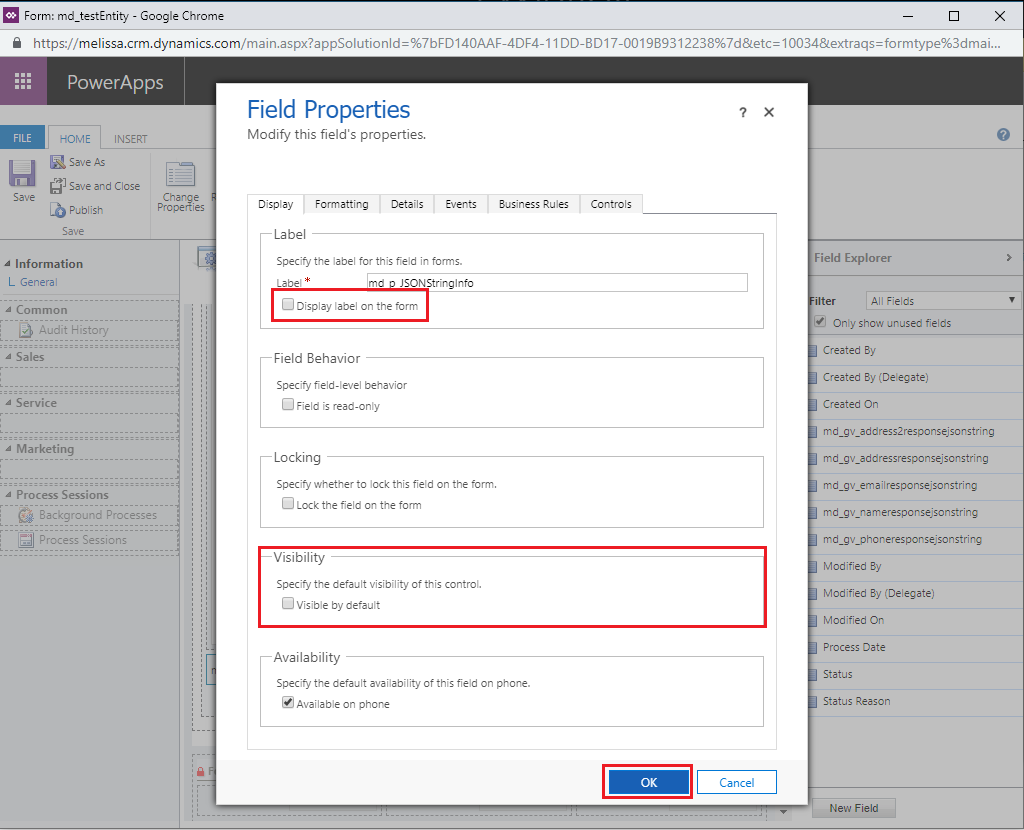The width and height of the screenshot is (1024, 830).
Task: Collapse the Information tree section
Action: 8,264
